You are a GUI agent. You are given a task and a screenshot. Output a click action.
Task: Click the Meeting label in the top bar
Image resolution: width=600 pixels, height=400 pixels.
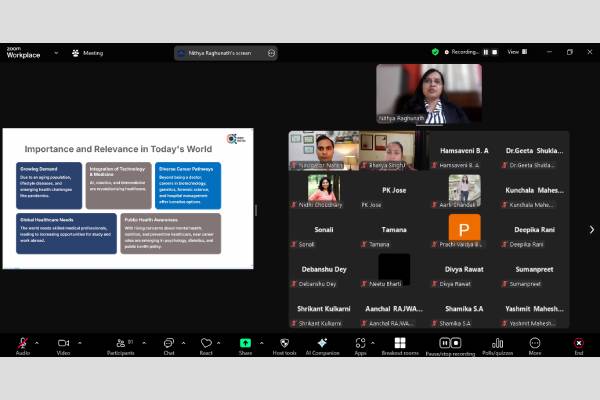coord(93,53)
